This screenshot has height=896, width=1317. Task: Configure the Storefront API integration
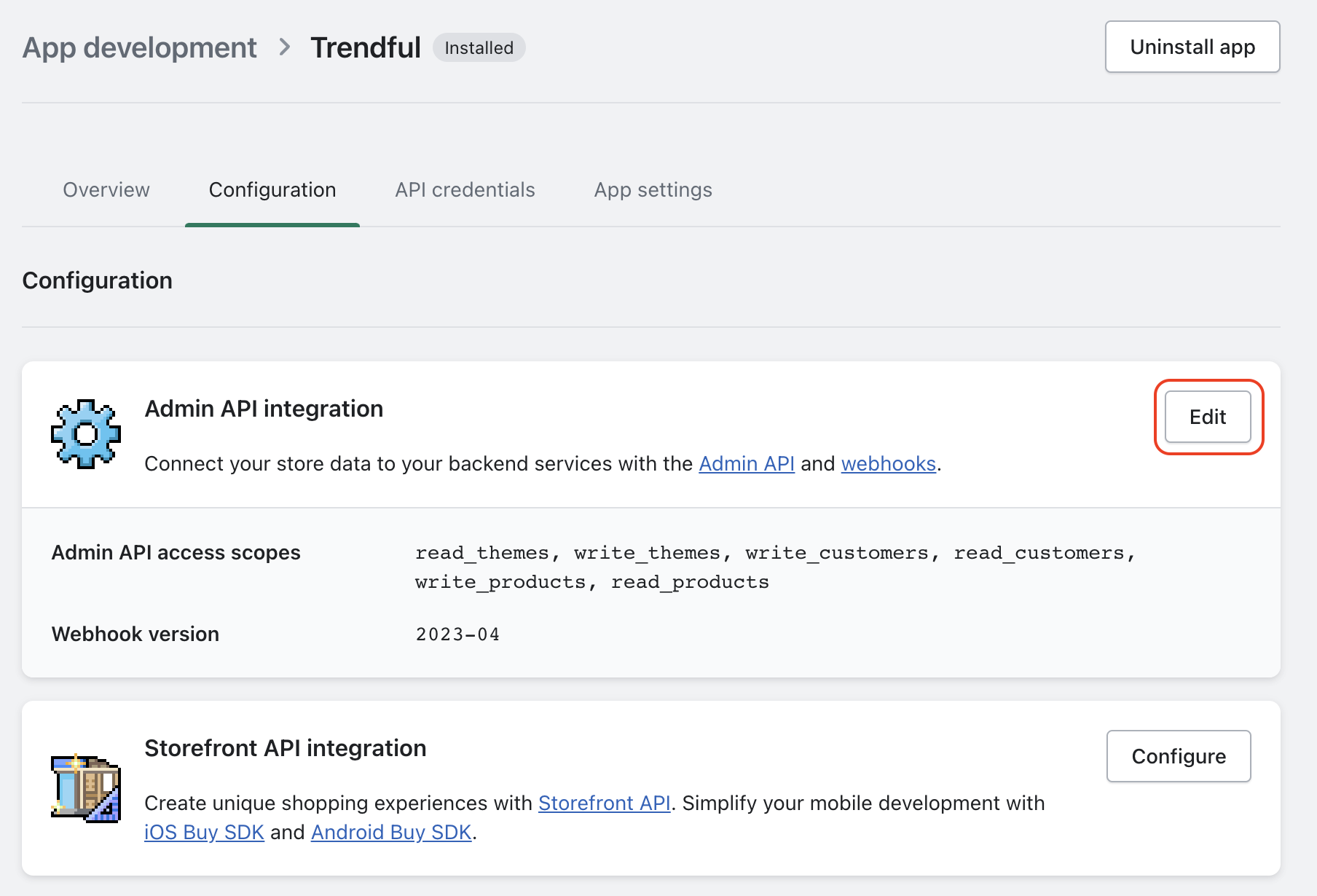[x=1179, y=756]
